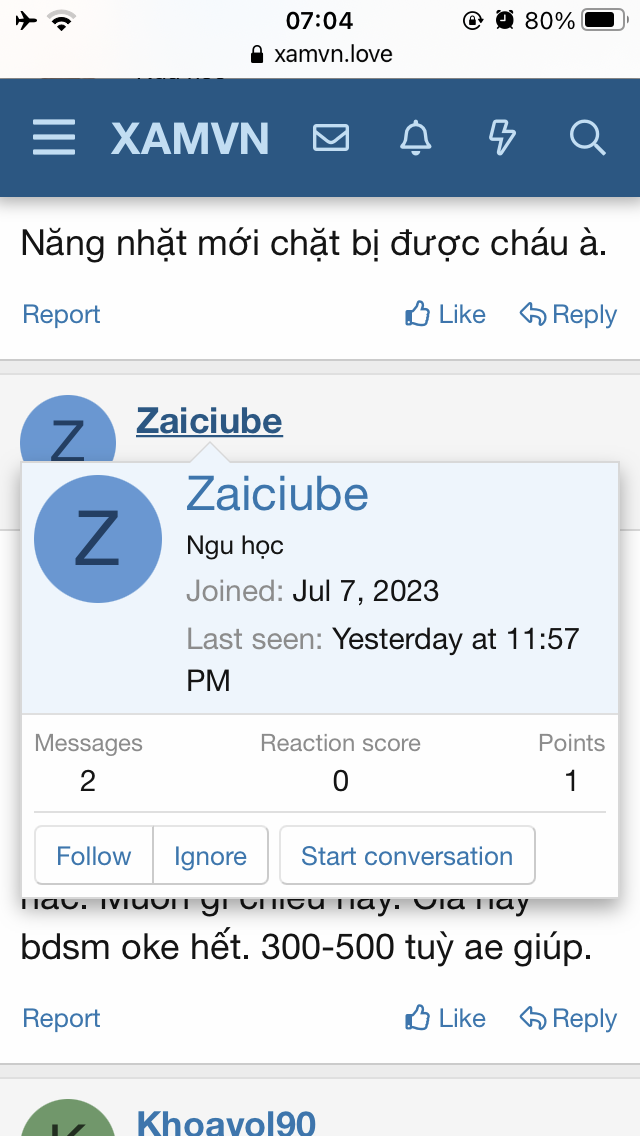The height and width of the screenshot is (1136, 640).
Task: Click the Zaiciube username above the popup
Action: (x=209, y=422)
